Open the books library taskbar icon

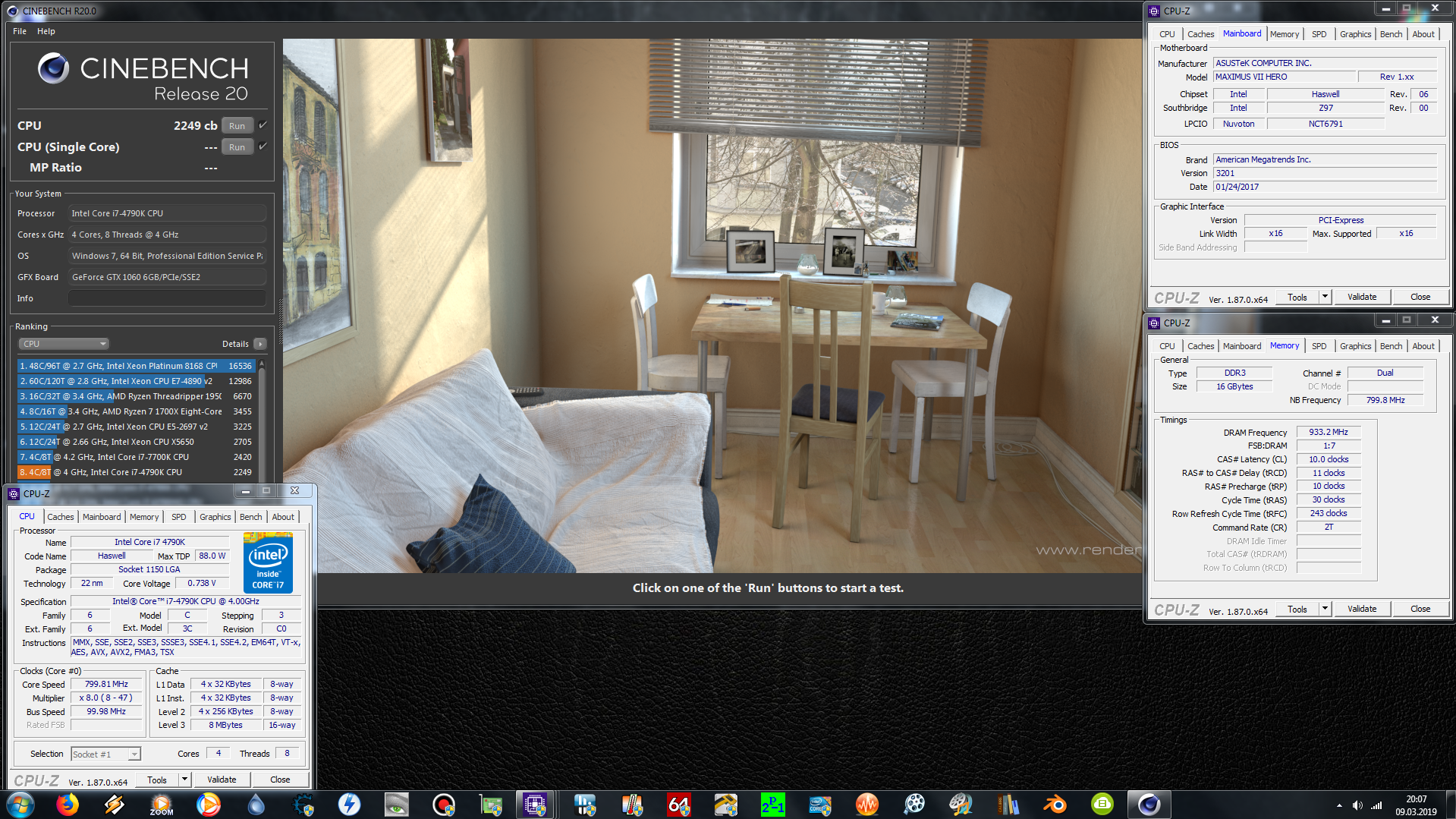coord(1008,805)
